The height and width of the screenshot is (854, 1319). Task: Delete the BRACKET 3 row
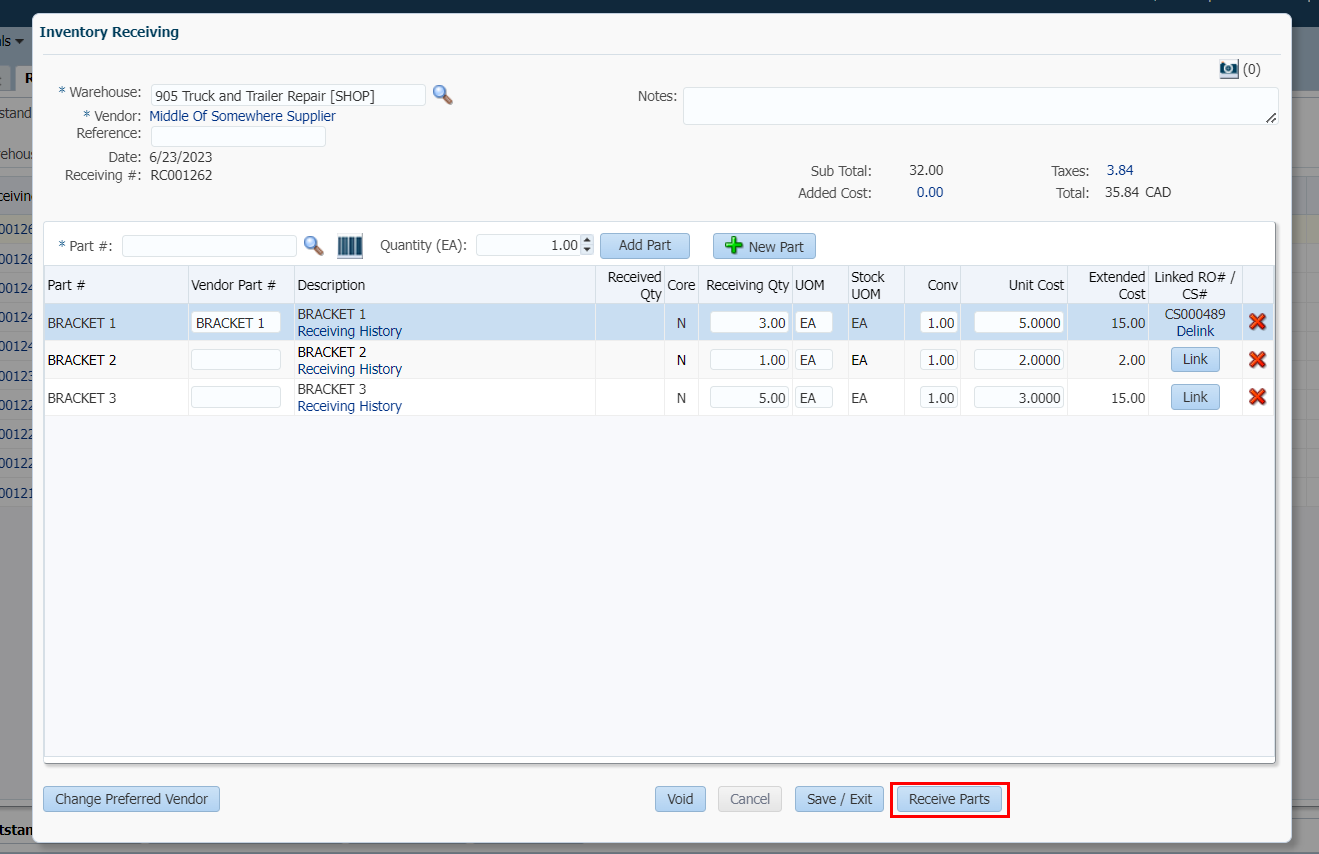[1257, 397]
